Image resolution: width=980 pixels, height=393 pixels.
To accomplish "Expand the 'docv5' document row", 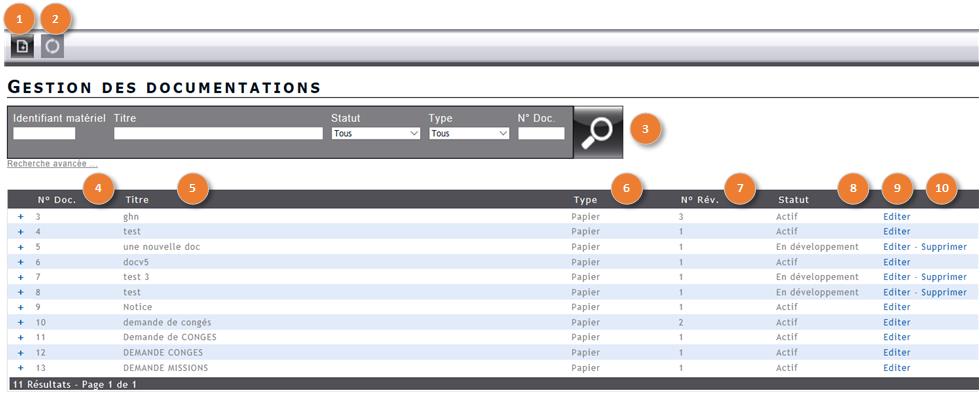I will 20,262.
